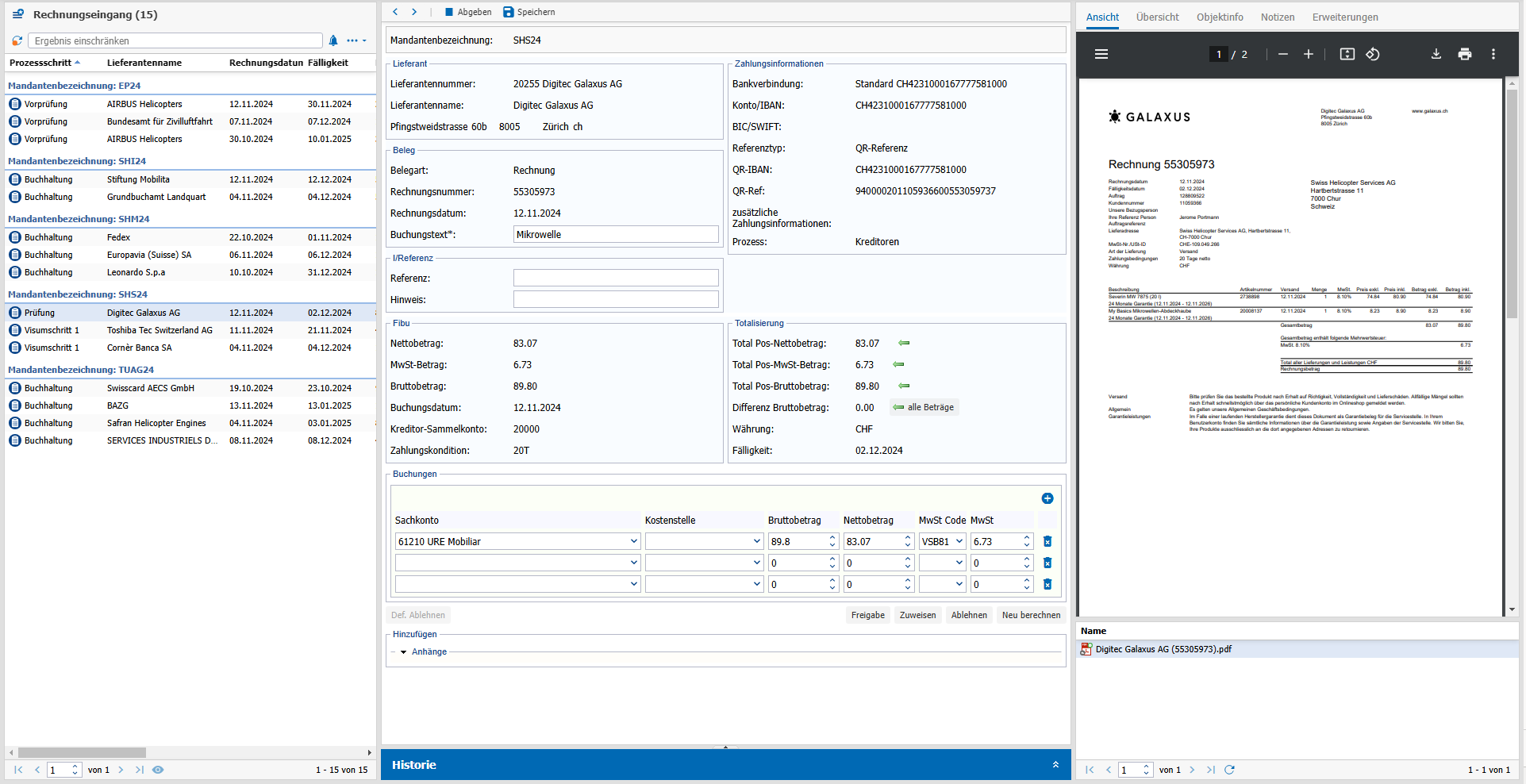Open PDF viewer sidebar menu icon
This screenshot has width=1526, height=784.
[1101, 54]
